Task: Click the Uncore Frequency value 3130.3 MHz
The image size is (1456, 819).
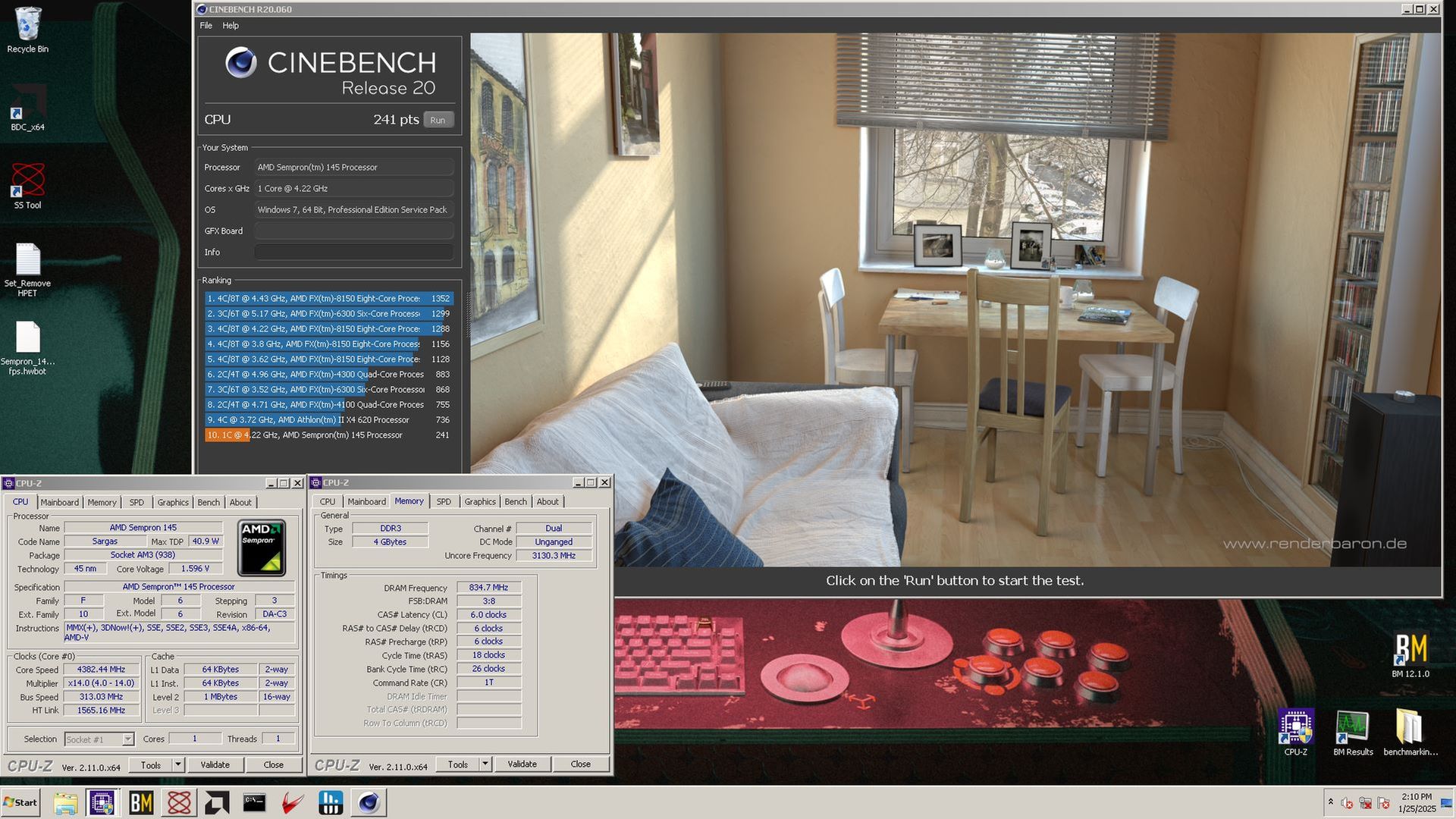Action: (x=554, y=556)
